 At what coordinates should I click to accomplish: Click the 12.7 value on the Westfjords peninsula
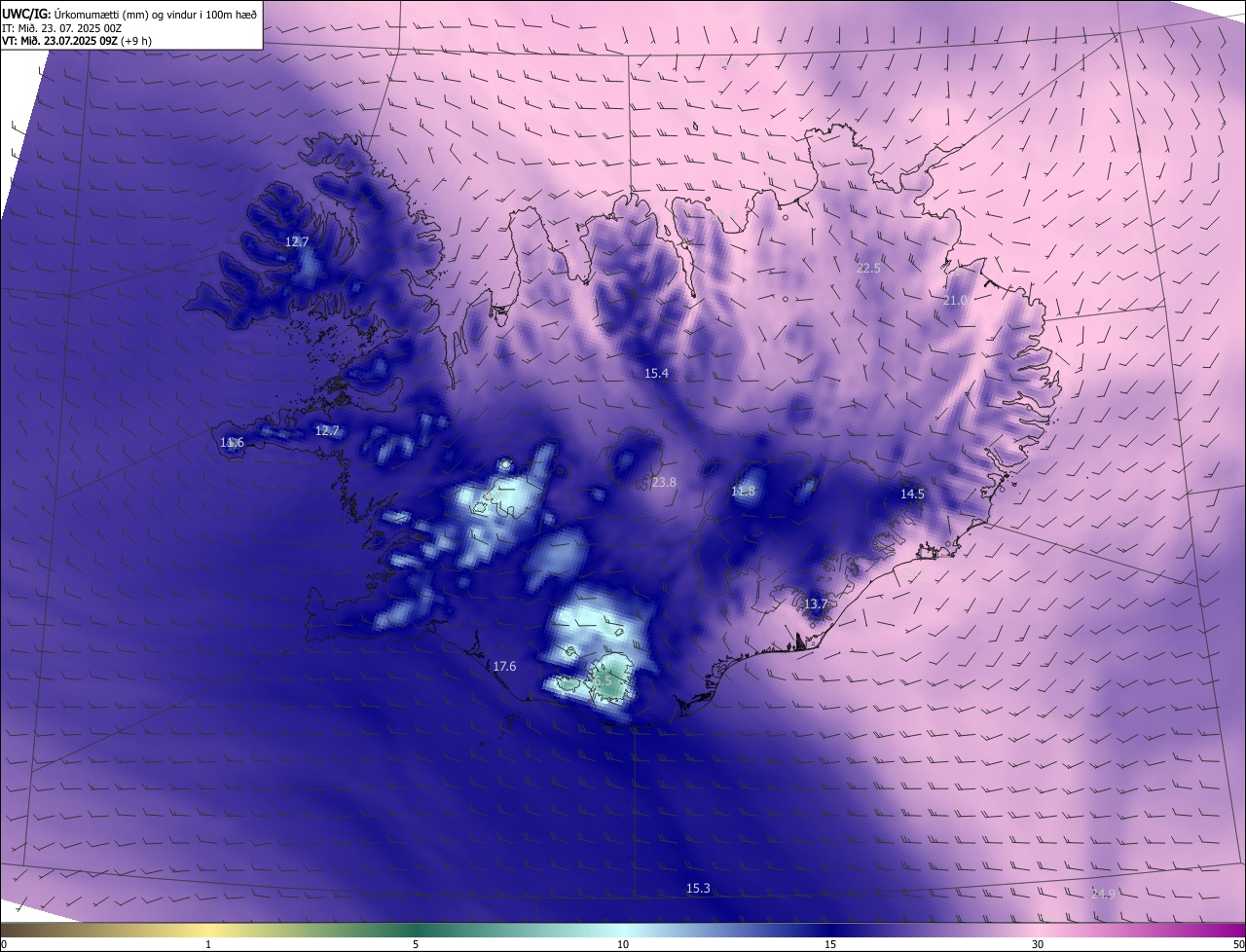297,241
